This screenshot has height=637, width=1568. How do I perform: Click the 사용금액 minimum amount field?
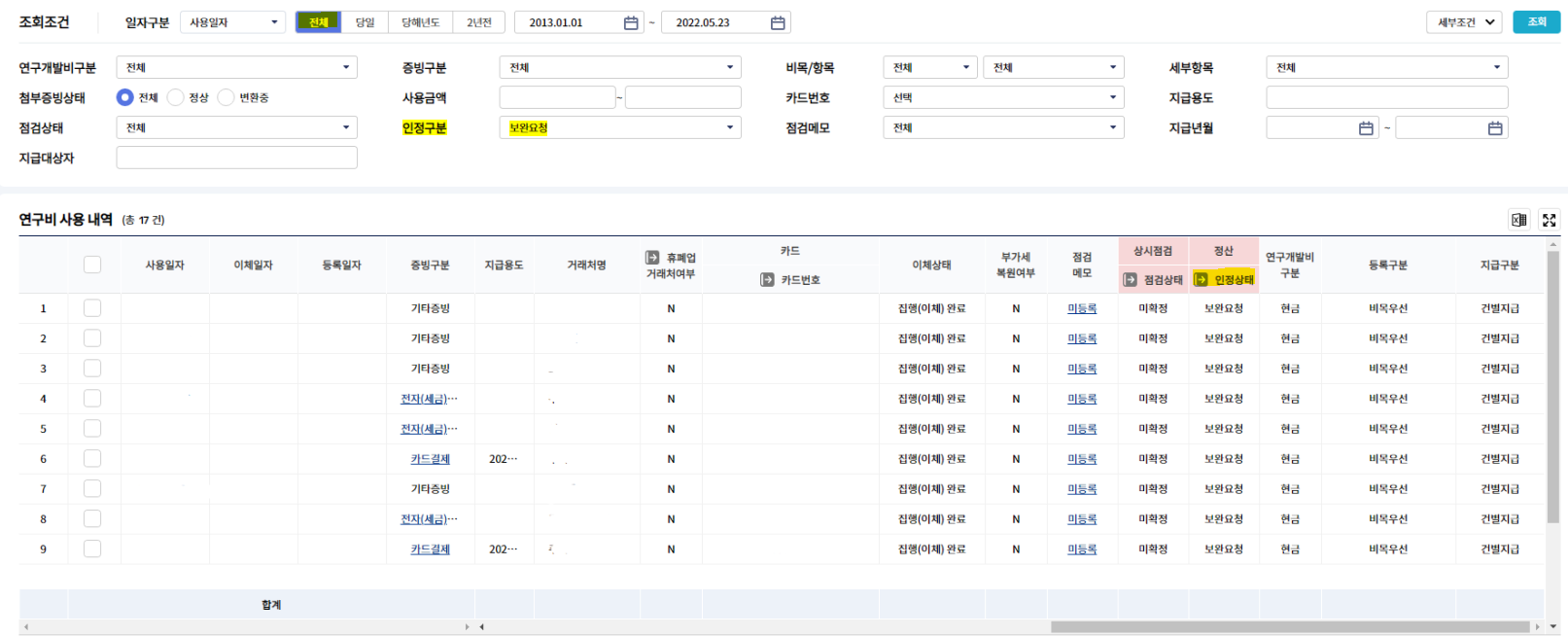click(x=557, y=97)
